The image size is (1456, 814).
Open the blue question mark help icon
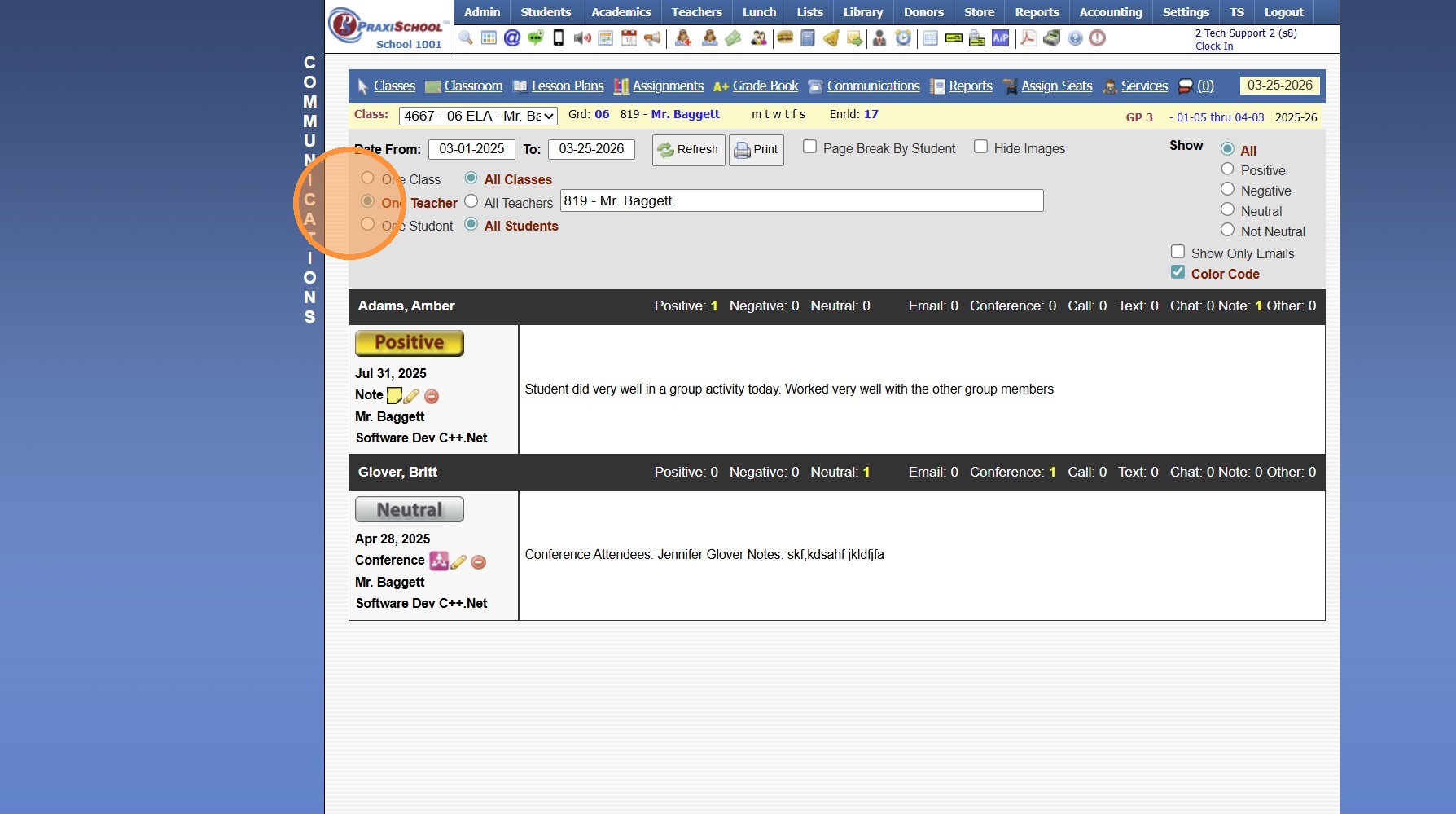click(1076, 38)
